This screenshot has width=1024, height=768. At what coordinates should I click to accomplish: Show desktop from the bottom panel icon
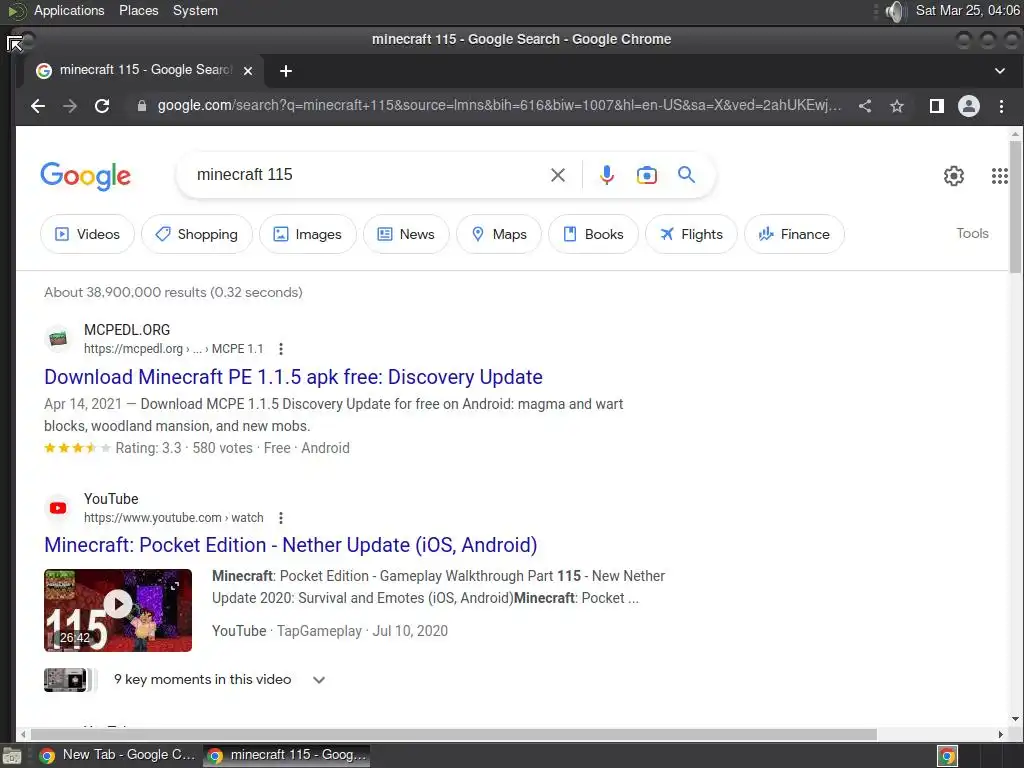tap(12, 756)
